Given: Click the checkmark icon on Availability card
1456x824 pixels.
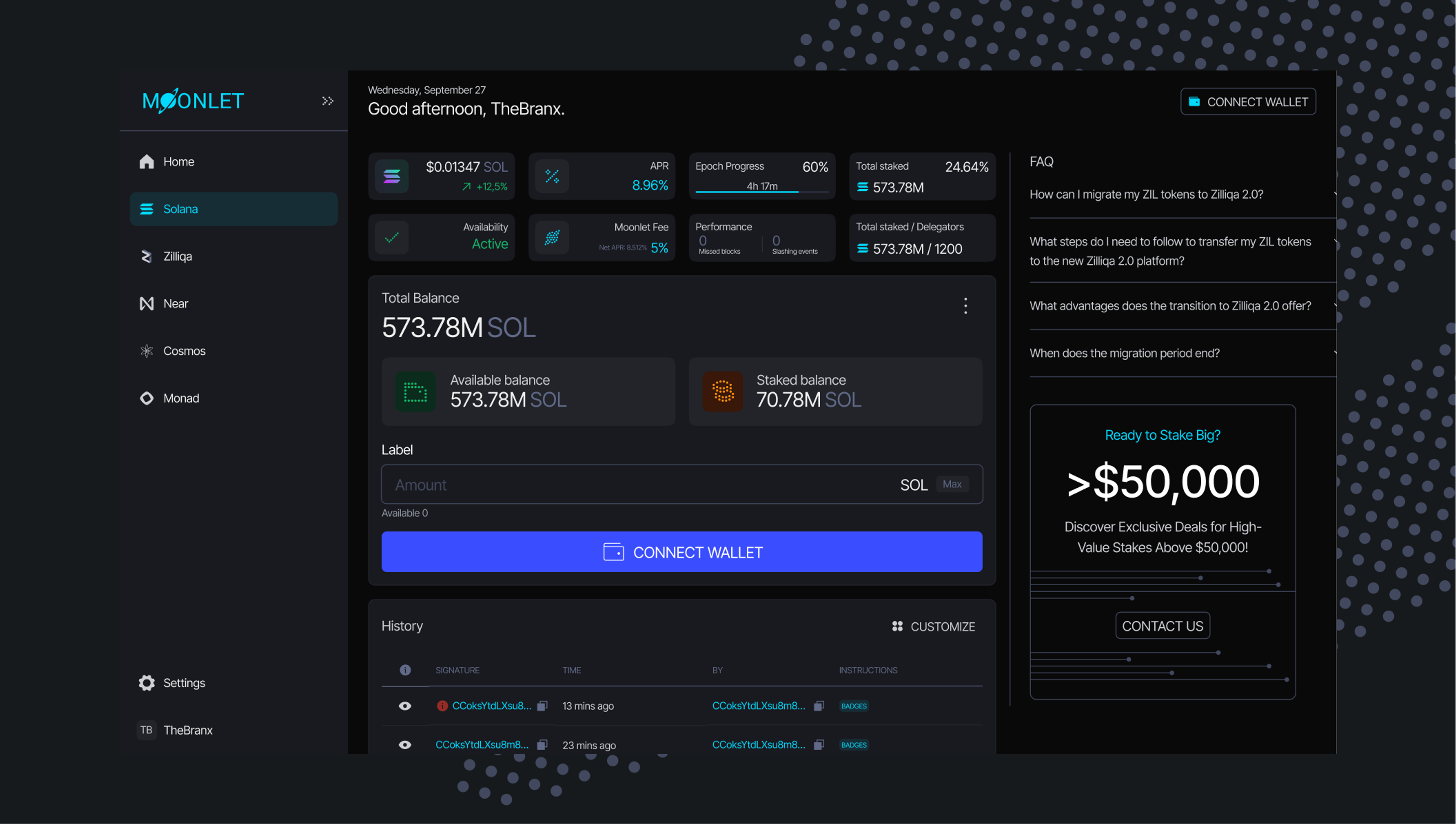Looking at the screenshot, I should coord(392,238).
